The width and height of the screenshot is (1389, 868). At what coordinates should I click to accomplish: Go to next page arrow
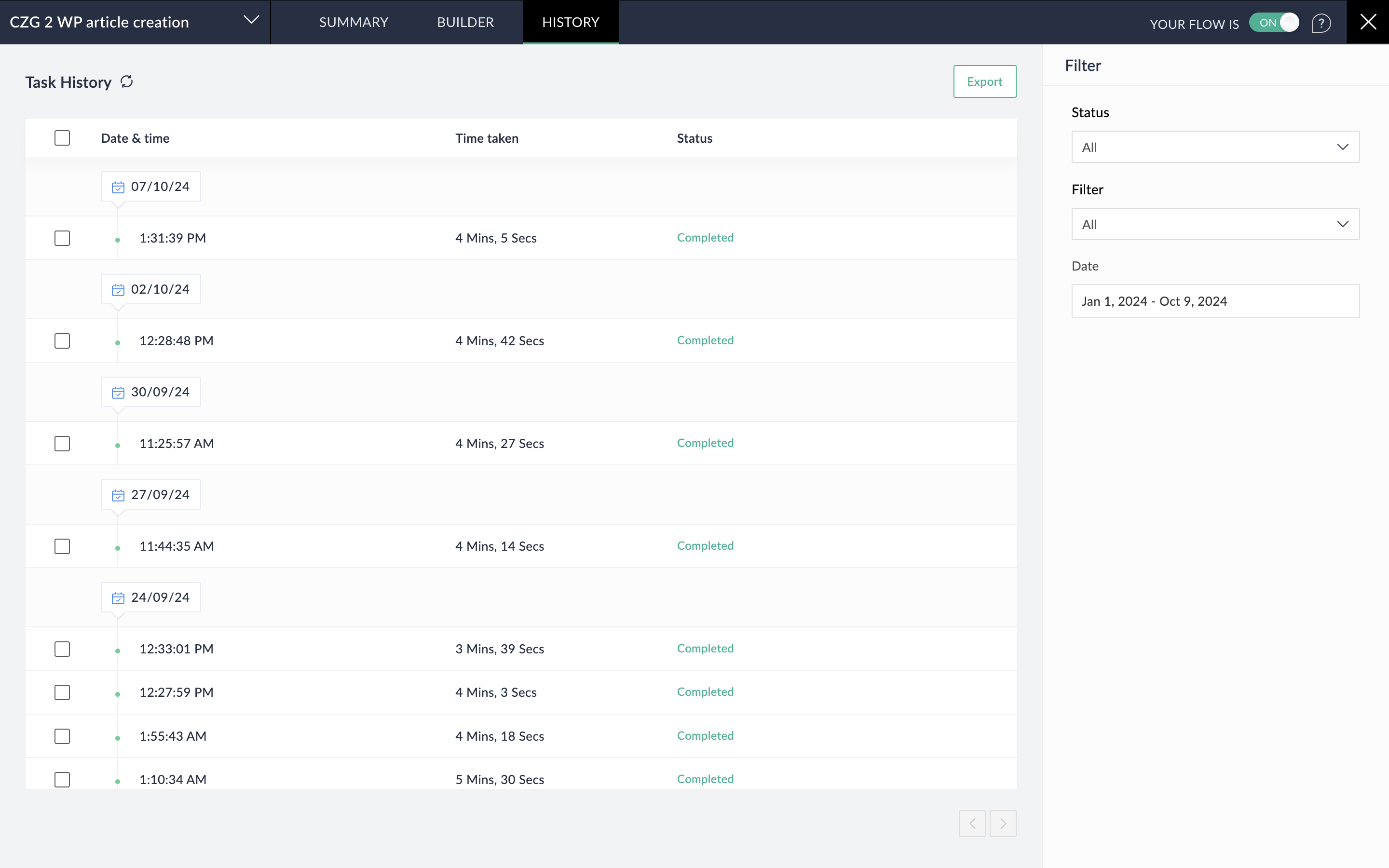coord(1003,823)
